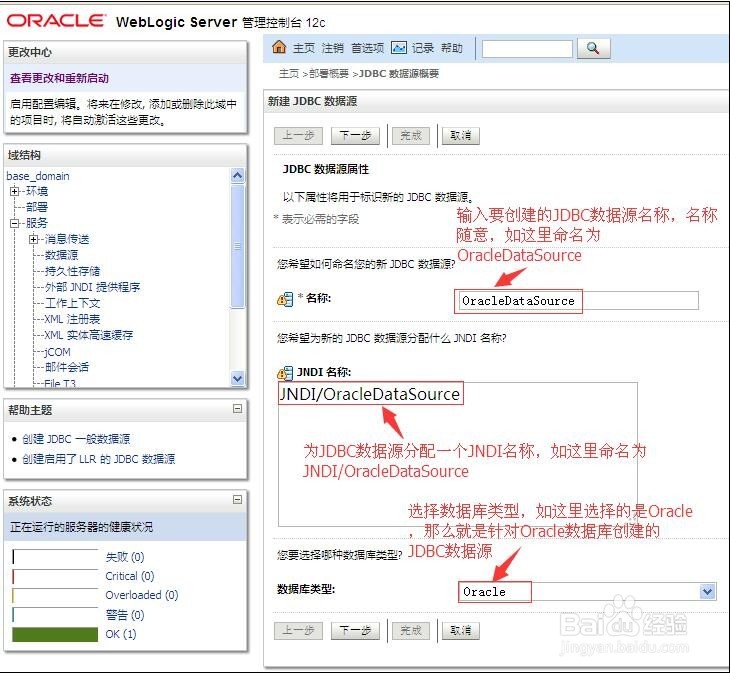Open 首选项 in the top toolbar
The image size is (730, 673).
click(367, 48)
